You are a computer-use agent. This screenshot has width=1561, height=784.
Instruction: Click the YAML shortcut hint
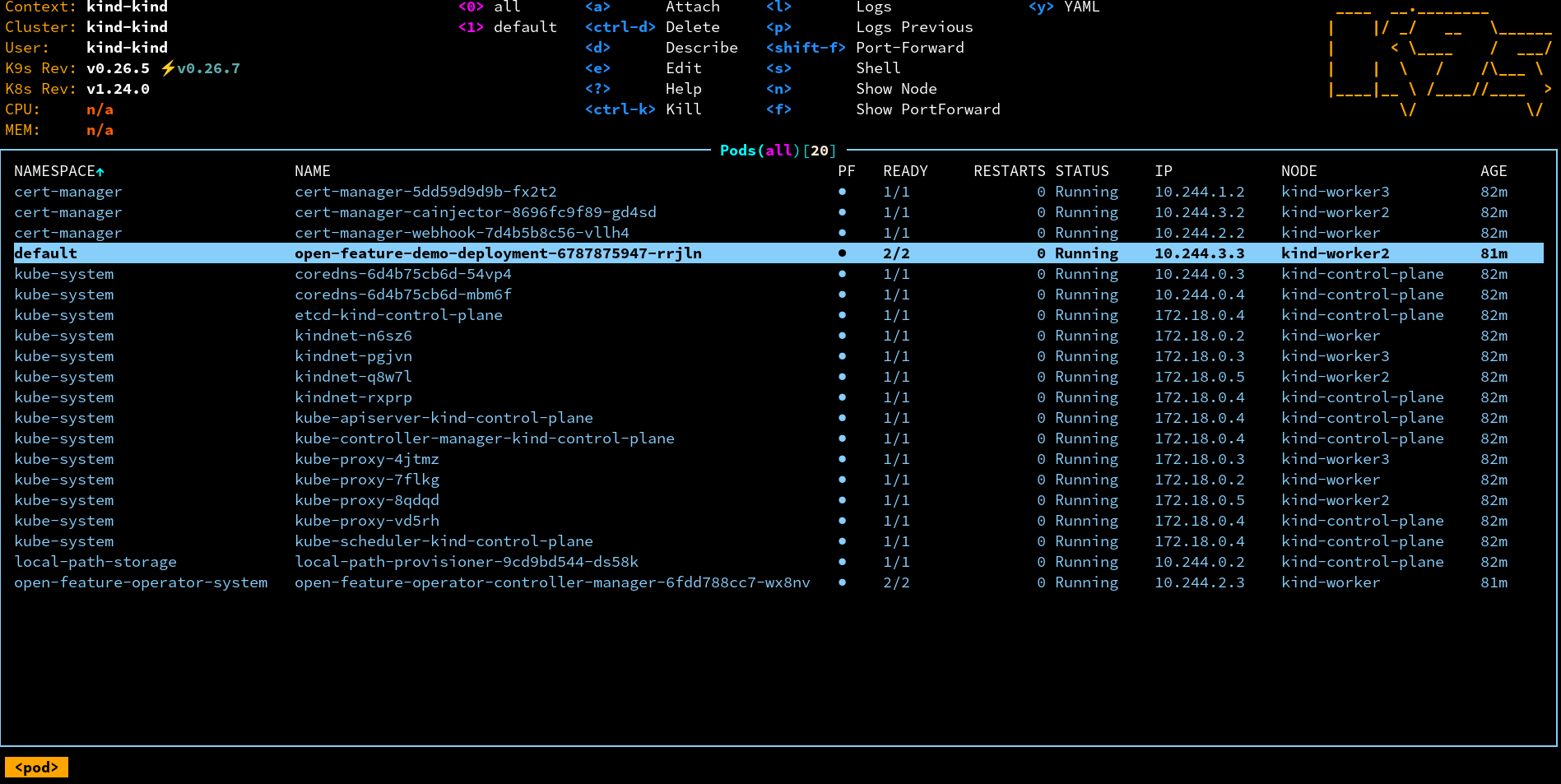tap(1080, 7)
